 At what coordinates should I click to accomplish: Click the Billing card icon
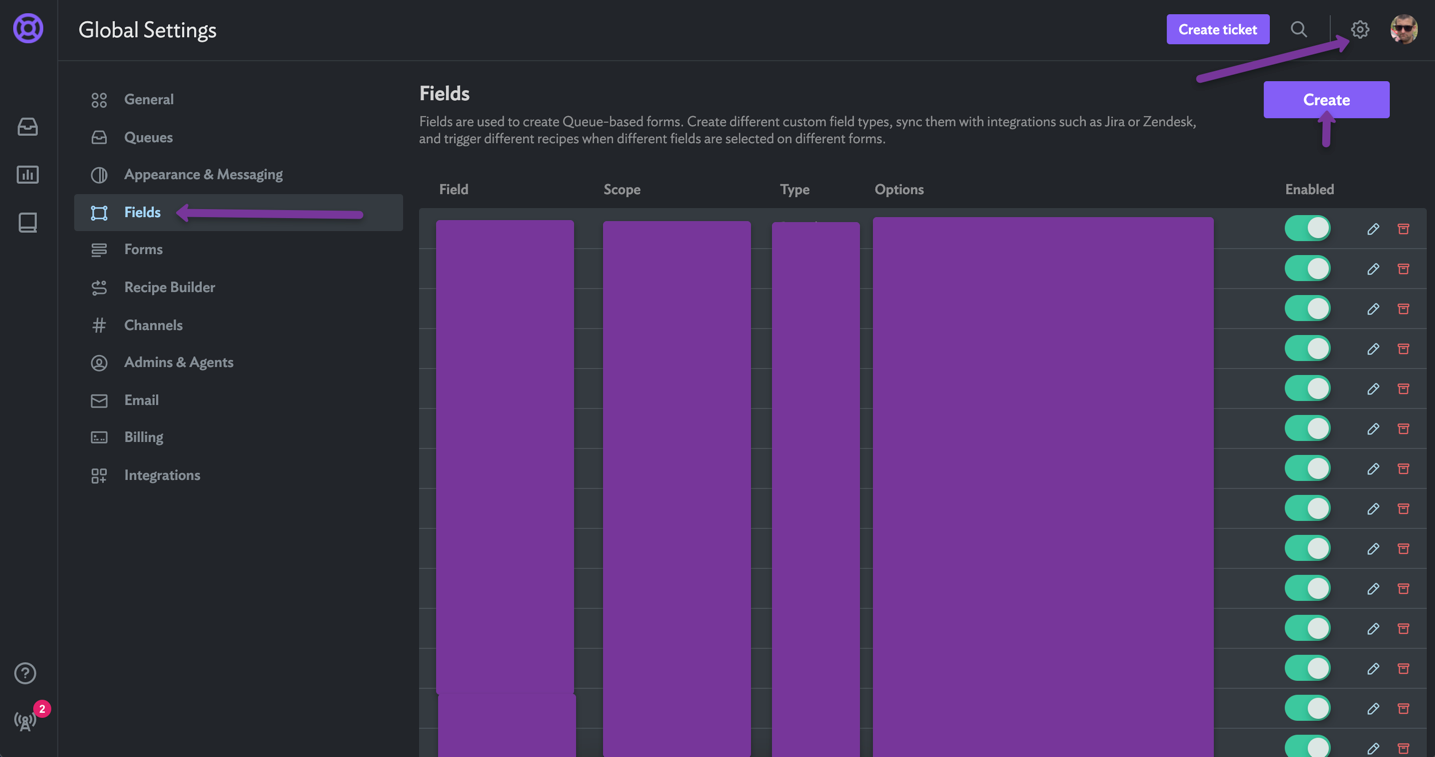click(x=99, y=438)
